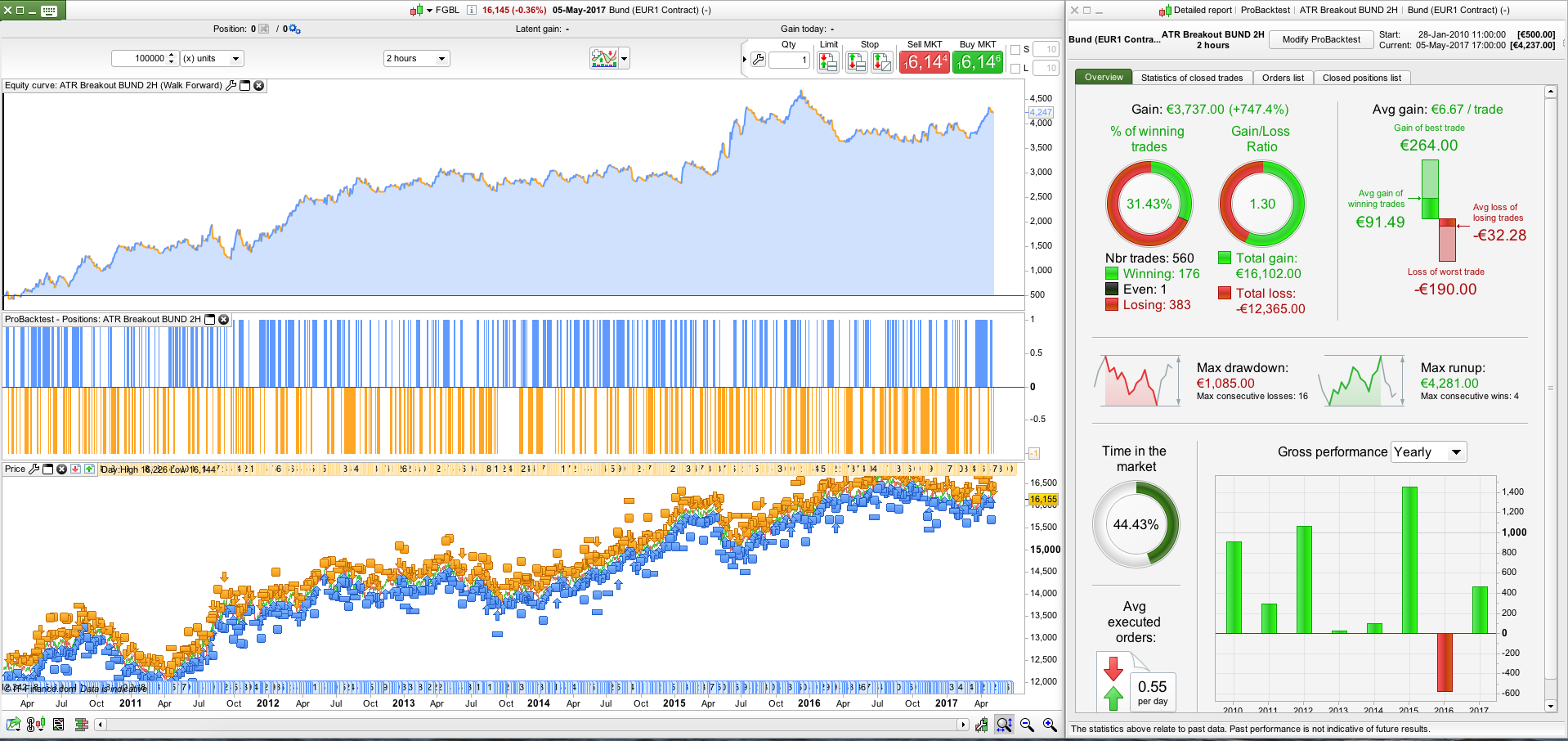Viewport: 1568px width, 741px height.
Task: Click the '% of winning trades' donut chart
Action: pyautogui.click(x=1149, y=204)
